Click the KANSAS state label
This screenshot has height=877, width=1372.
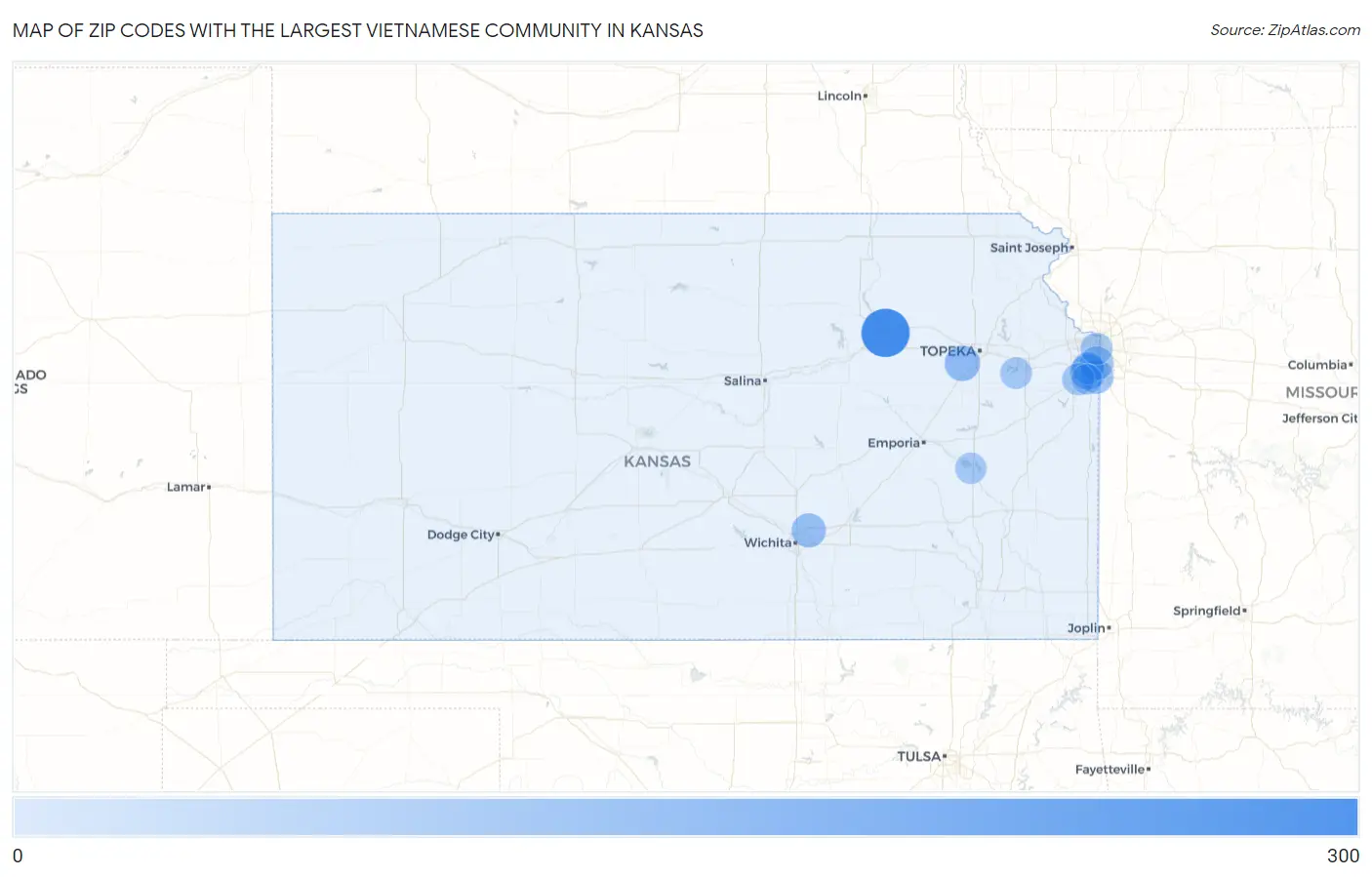pos(657,461)
